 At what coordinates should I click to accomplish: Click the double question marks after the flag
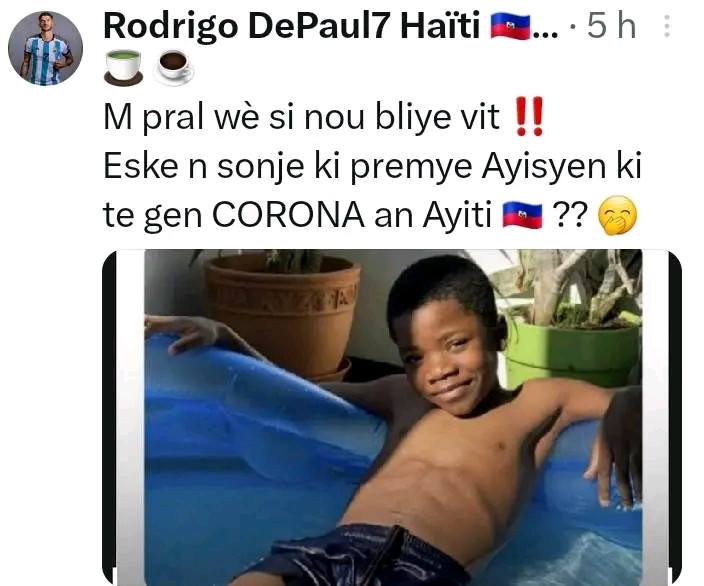point(569,215)
